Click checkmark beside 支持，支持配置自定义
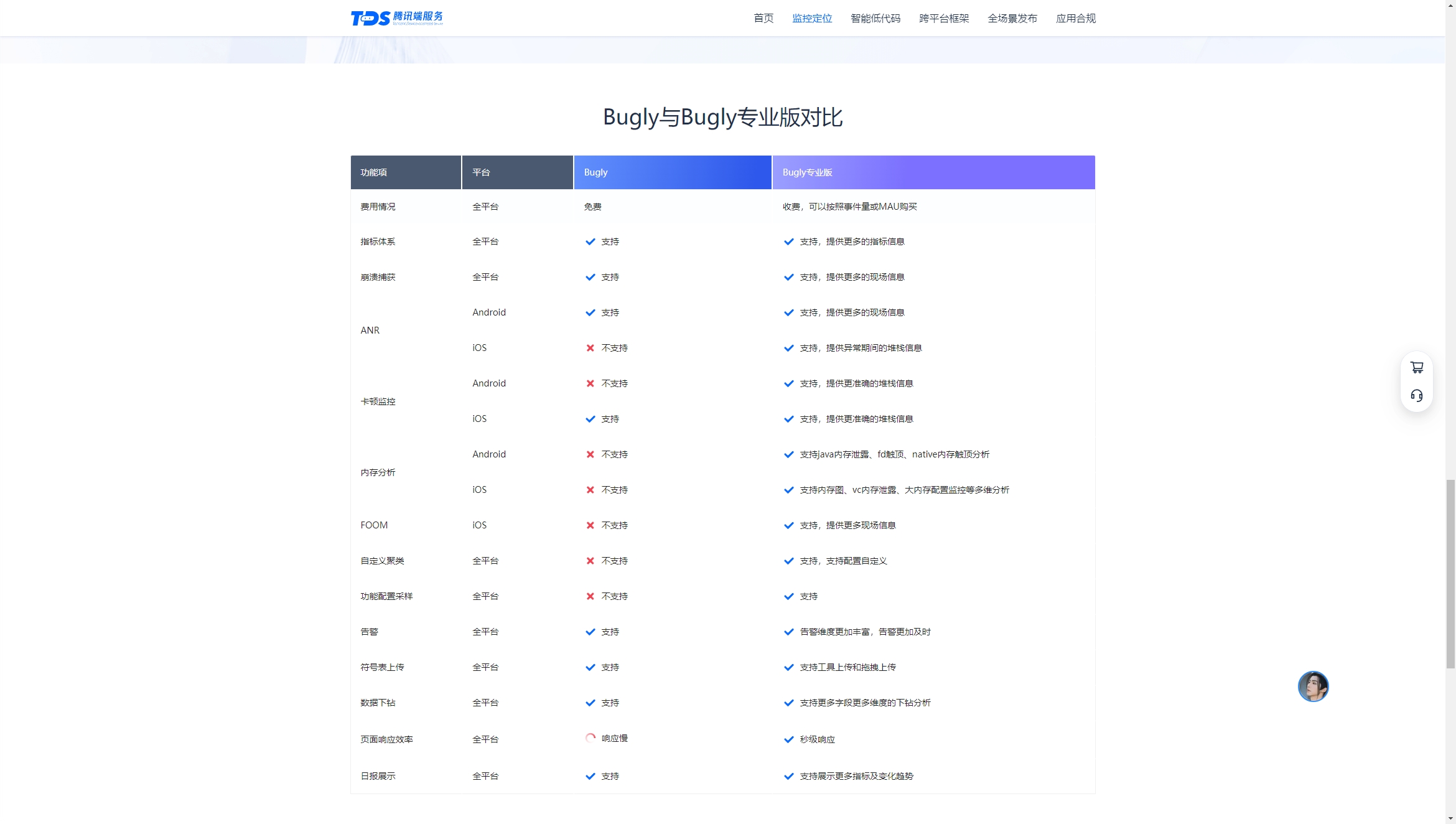Image resolution: width=1456 pixels, height=824 pixels. tap(789, 561)
